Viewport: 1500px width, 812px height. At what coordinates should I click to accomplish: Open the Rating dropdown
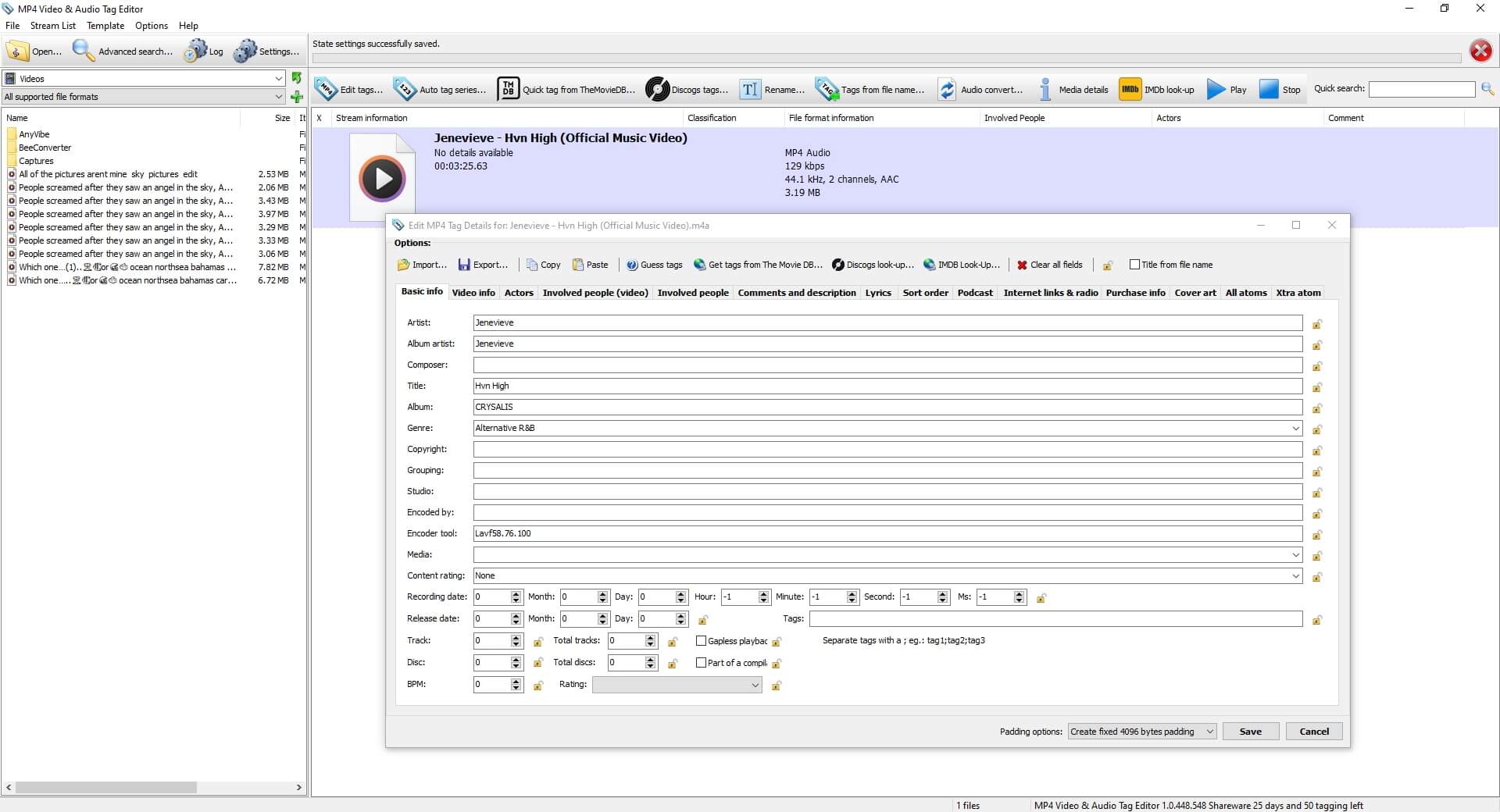[677, 685]
